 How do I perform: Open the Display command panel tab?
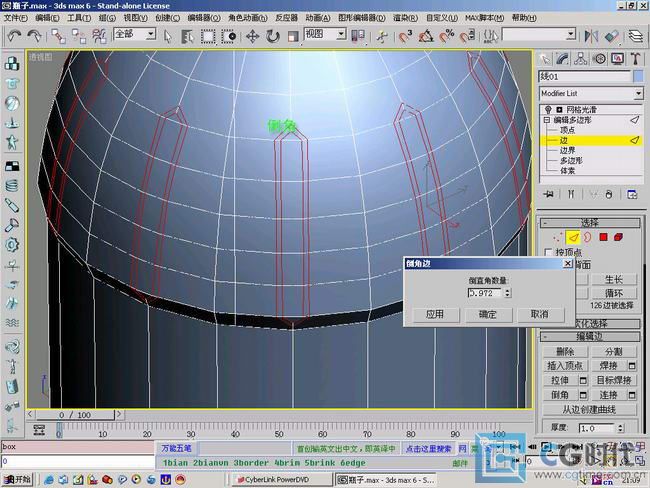(617, 59)
